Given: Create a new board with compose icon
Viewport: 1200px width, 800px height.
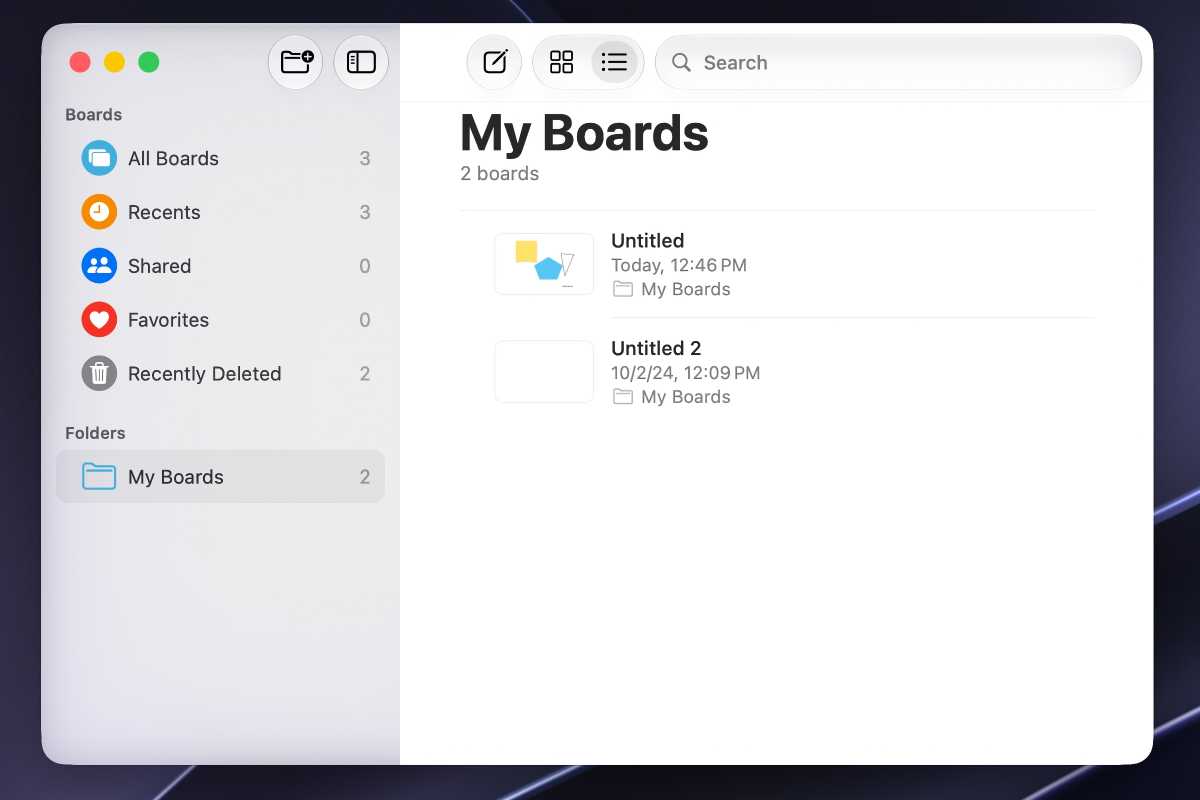Looking at the screenshot, I should 495,62.
